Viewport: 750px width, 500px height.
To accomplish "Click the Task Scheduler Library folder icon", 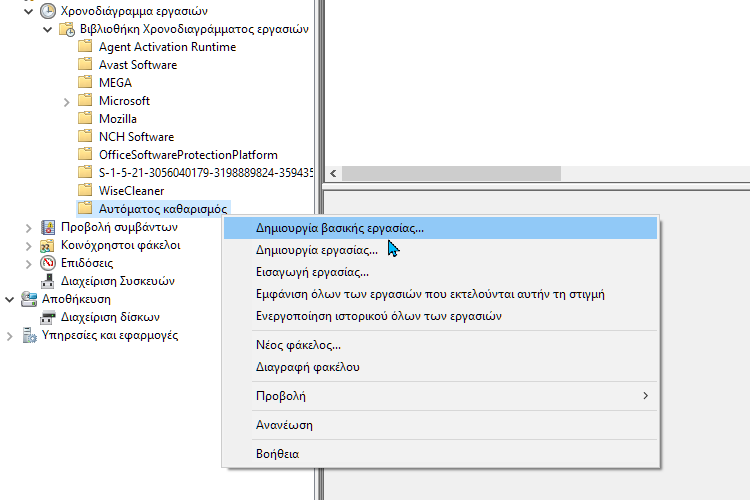I will 66,29.
